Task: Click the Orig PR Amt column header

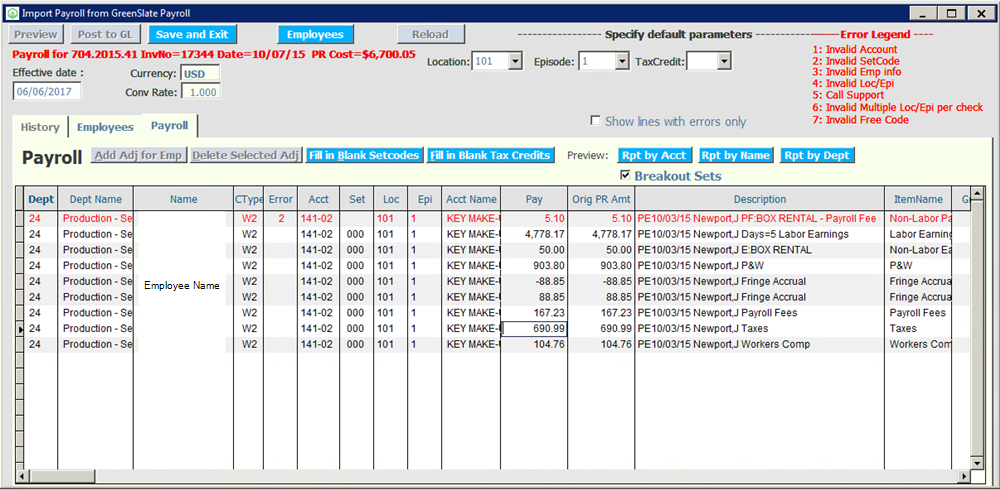Action: pos(601,199)
